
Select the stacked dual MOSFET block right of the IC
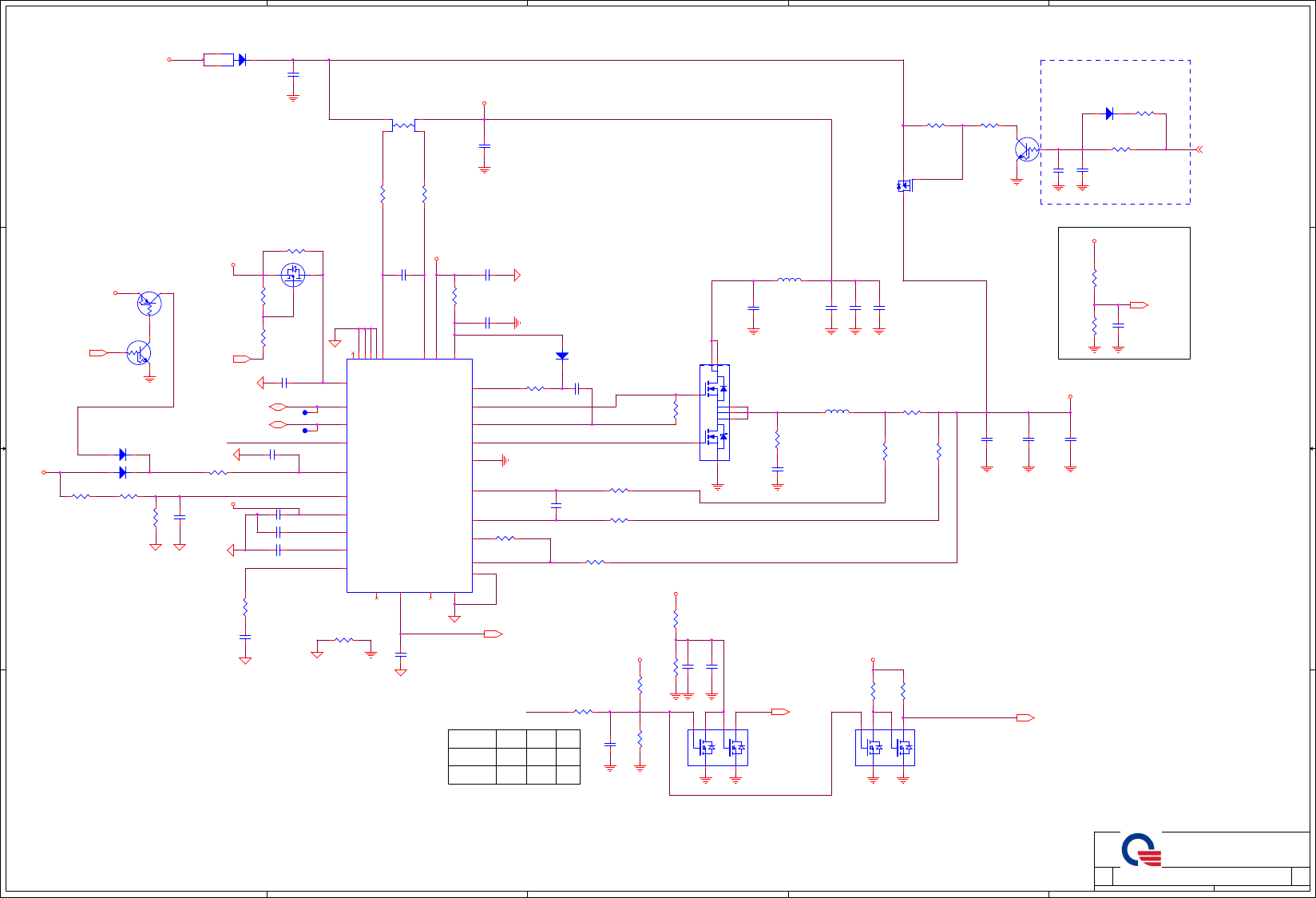tap(715, 412)
